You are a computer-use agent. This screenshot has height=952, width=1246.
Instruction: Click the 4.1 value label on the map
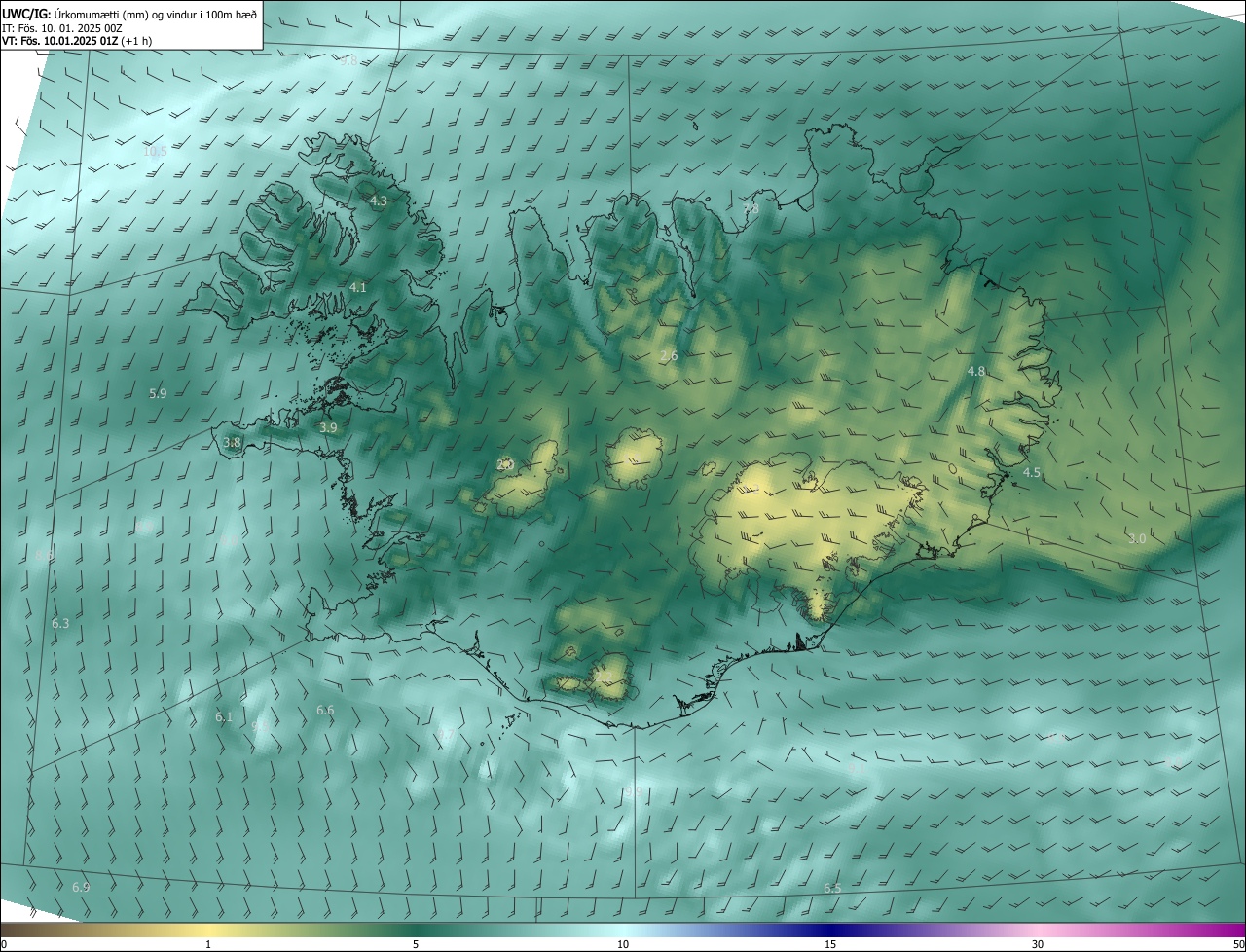coord(358,287)
